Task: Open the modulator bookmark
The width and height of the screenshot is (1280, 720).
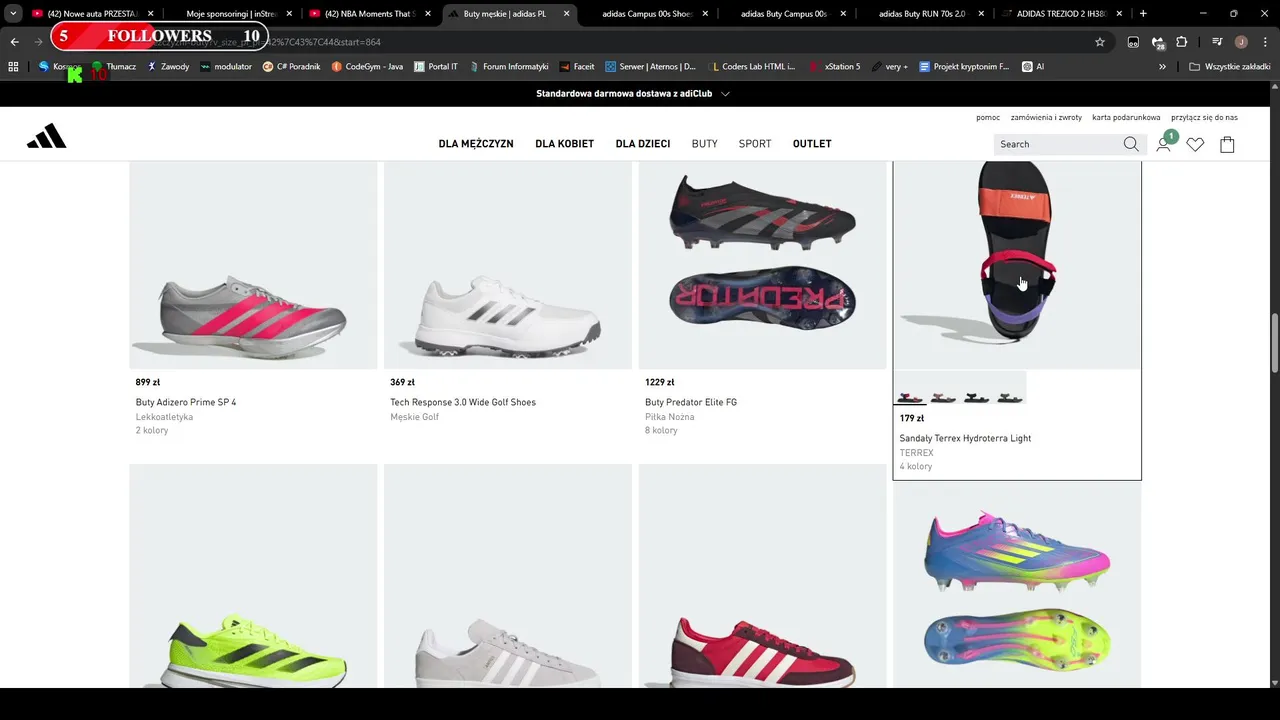Action: point(226,66)
